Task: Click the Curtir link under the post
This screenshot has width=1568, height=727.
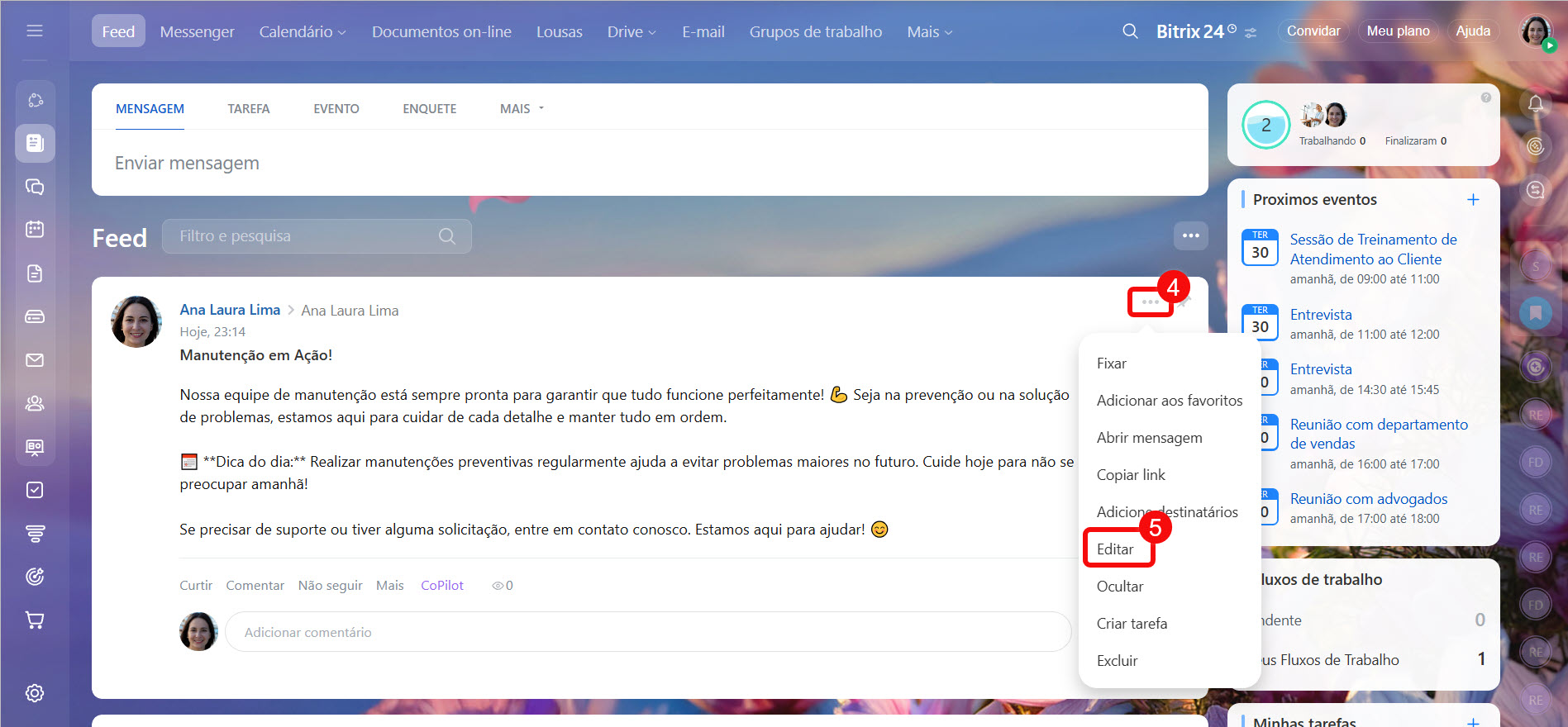Action: click(x=196, y=586)
